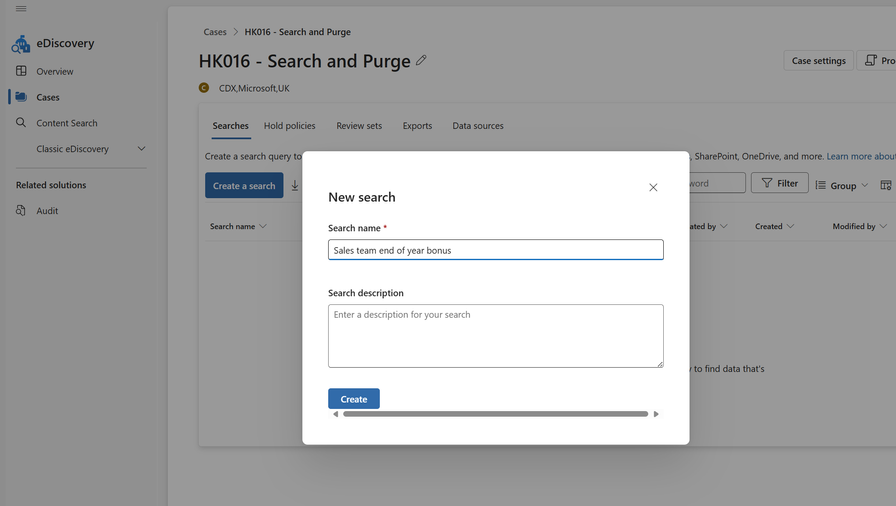Click the scrollbar right arrow in dialog
The height and width of the screenshot is (506, 896).
pos(656,414)
